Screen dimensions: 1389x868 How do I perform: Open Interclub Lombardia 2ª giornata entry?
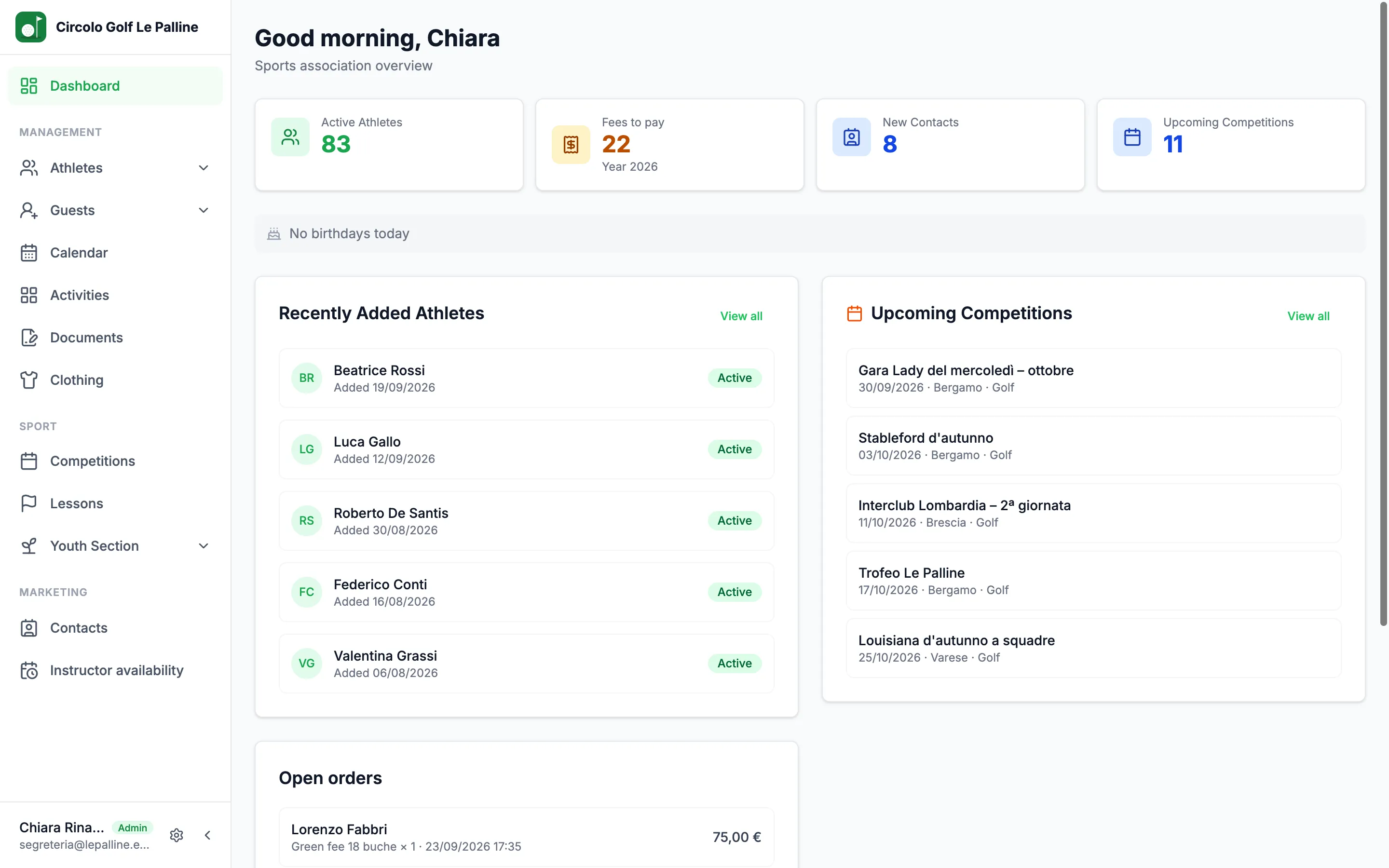[x=1093, y=513]
